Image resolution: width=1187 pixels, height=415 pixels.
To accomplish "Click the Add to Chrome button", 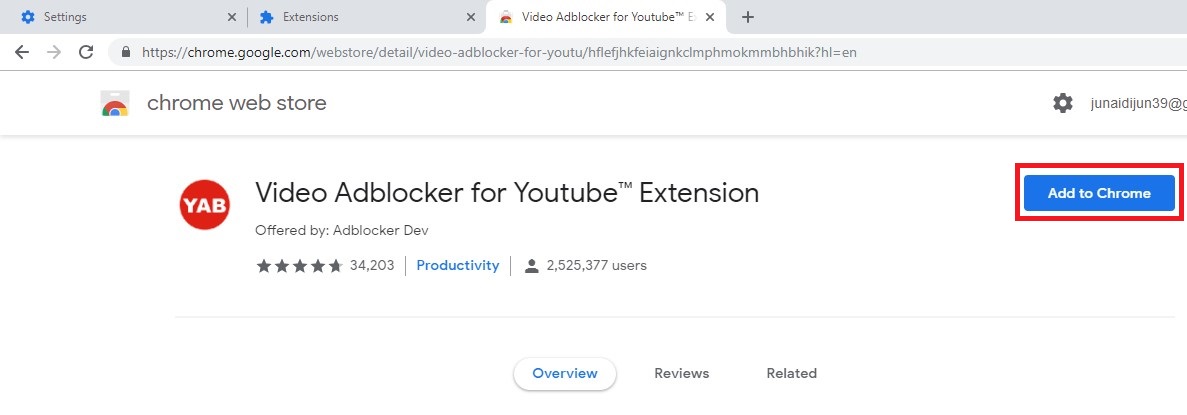I will (1098, 193).
